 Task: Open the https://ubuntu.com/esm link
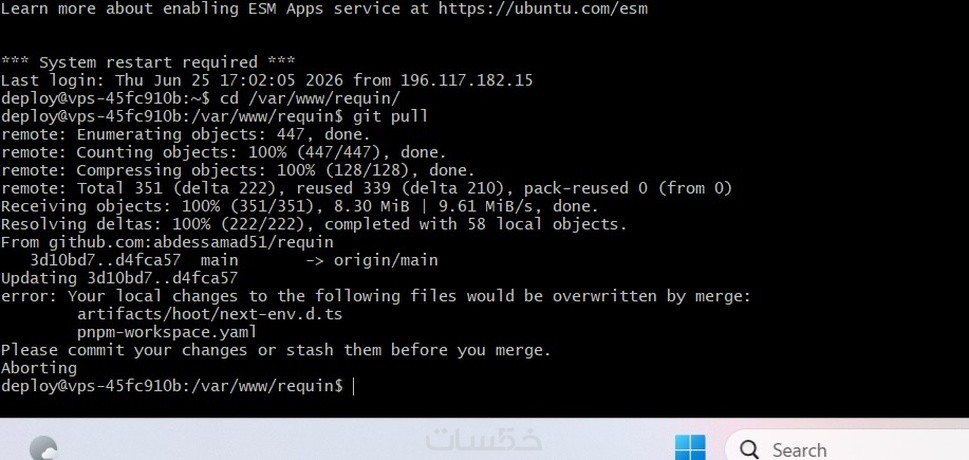click(543, 9)
